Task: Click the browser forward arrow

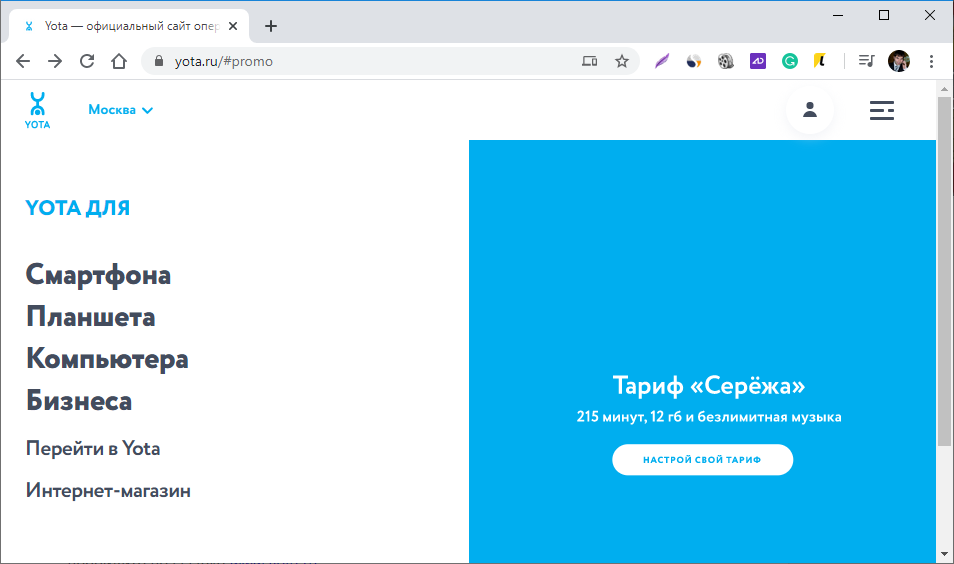Action: click(x=55, y=61)
